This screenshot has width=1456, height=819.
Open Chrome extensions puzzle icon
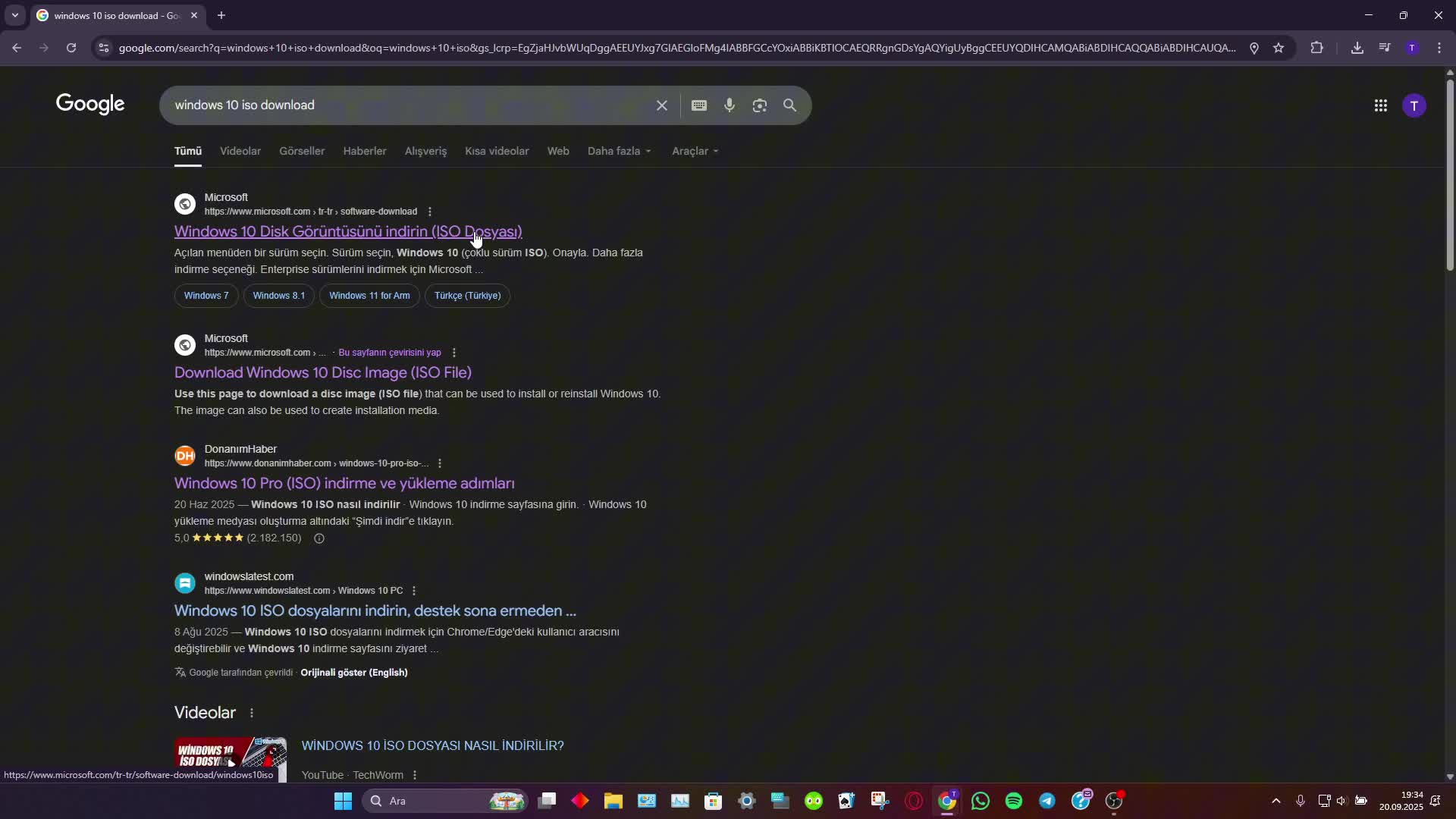pos(1316,48)
